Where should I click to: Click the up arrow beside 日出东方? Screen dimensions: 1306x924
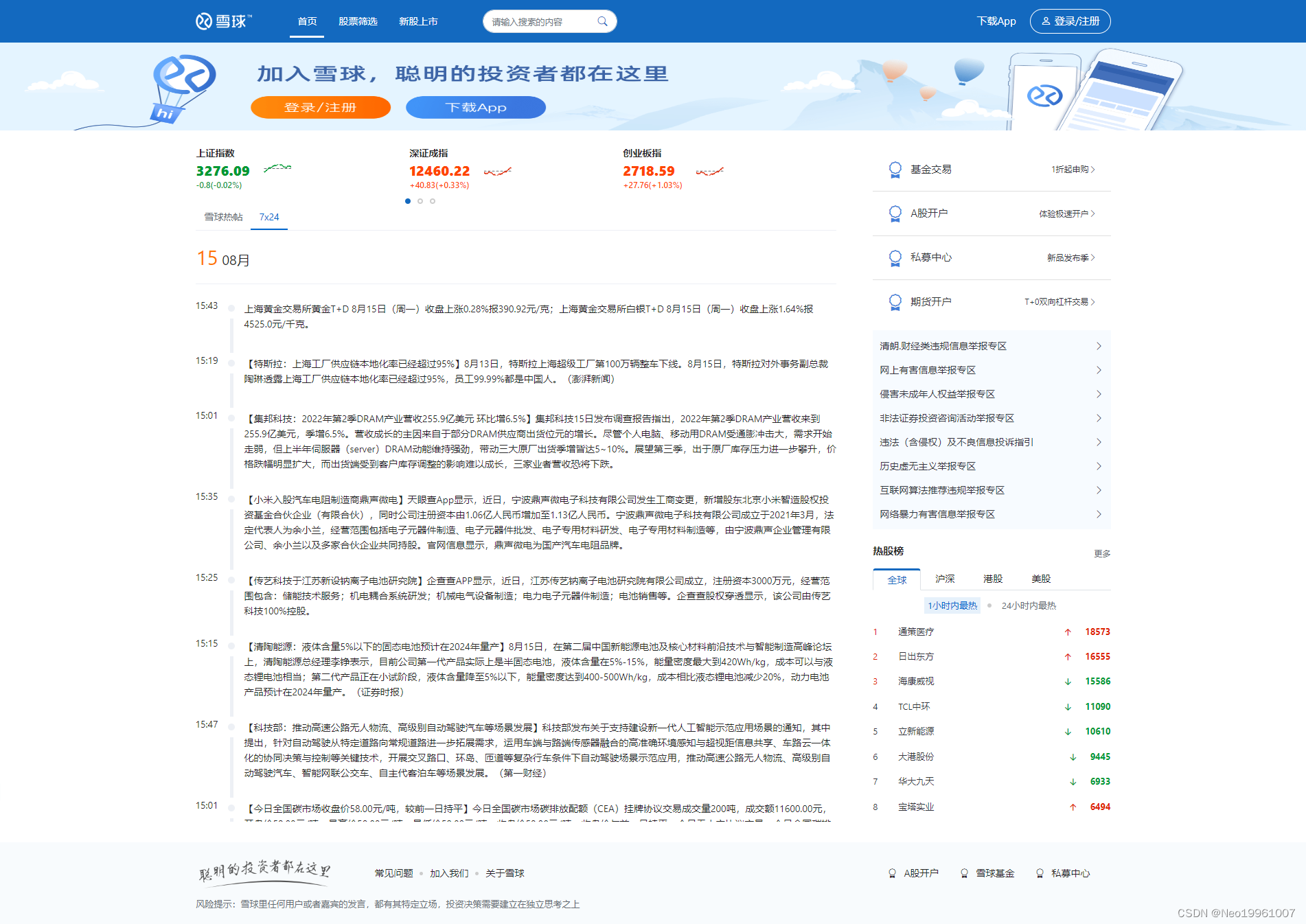click(x=1068, y=657)
